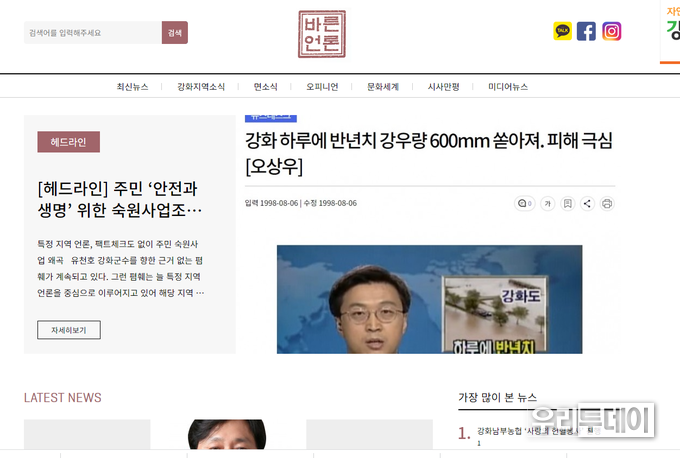Screen dimensions: 680x458
Task: Click the blue category tag above article title
Action: point(271,118)
